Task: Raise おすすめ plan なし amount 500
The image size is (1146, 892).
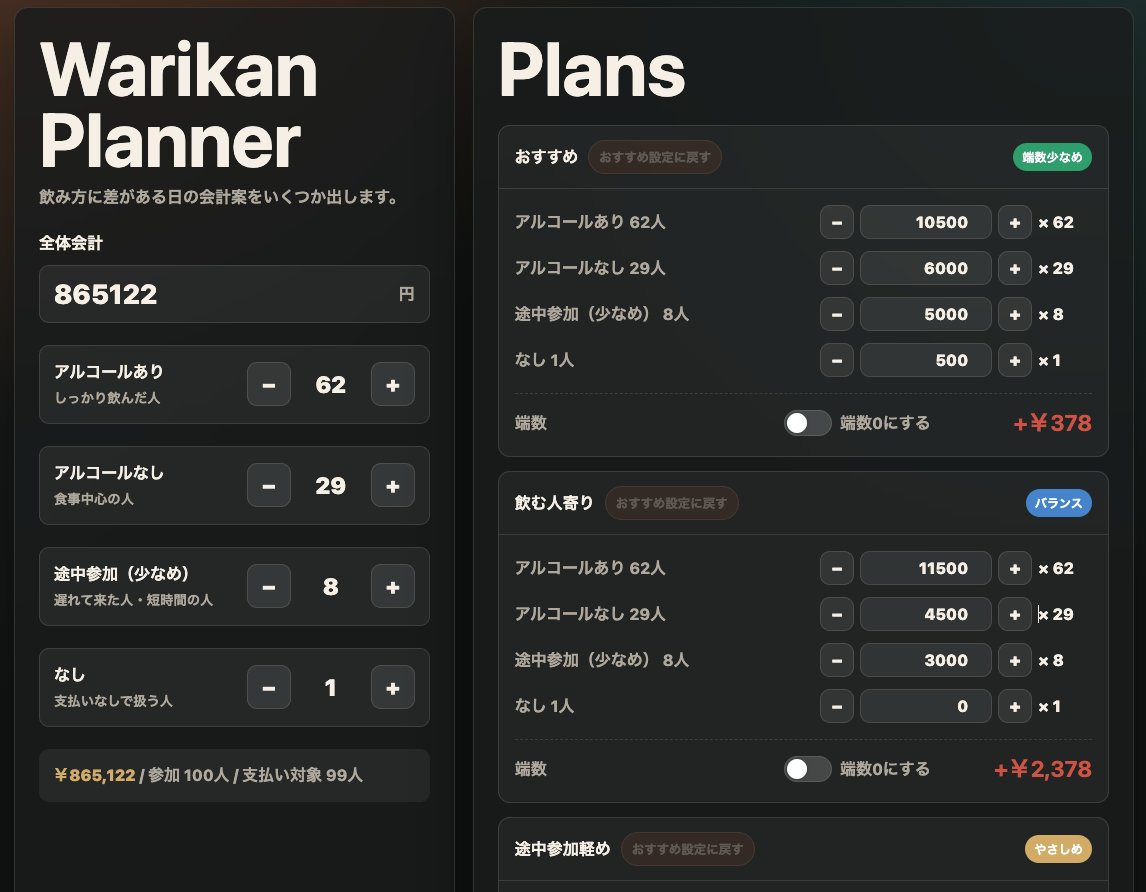Action: [x=1014, y=360]
